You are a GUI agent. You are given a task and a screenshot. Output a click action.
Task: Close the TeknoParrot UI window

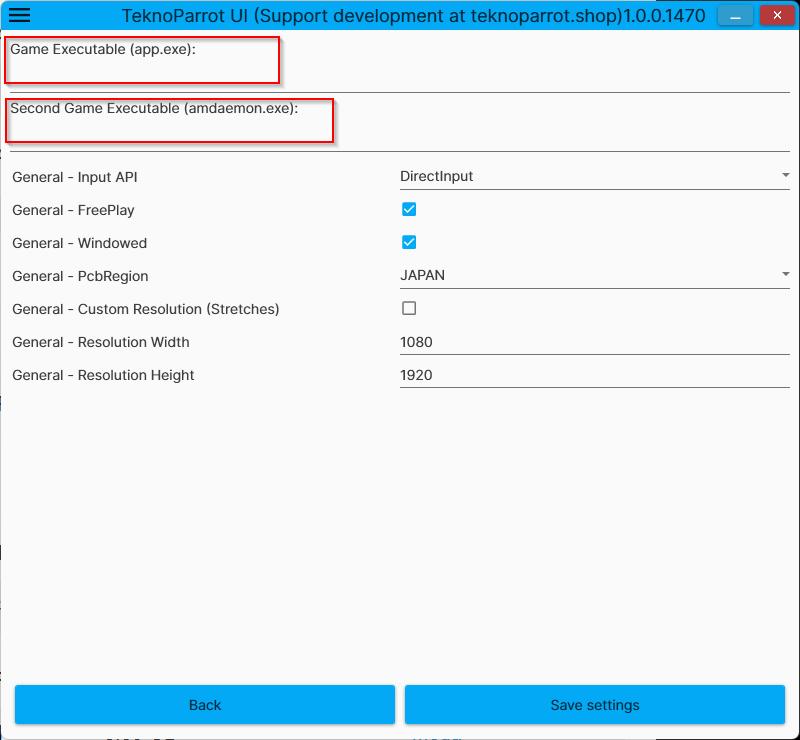point(777,15)
